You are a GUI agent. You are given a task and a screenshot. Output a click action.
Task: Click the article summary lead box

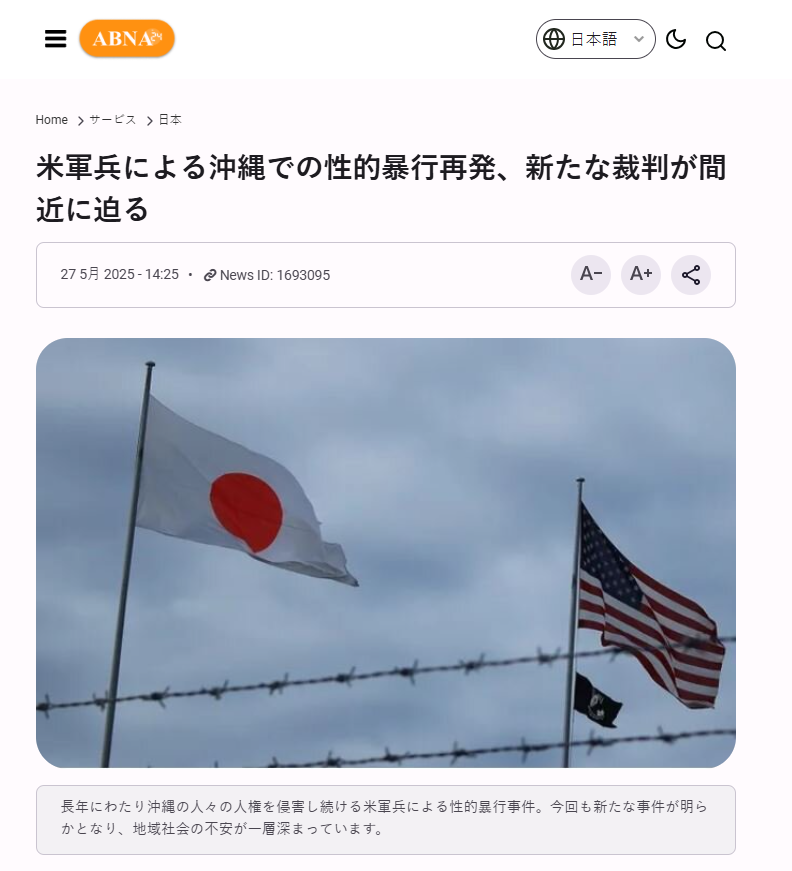386,819
